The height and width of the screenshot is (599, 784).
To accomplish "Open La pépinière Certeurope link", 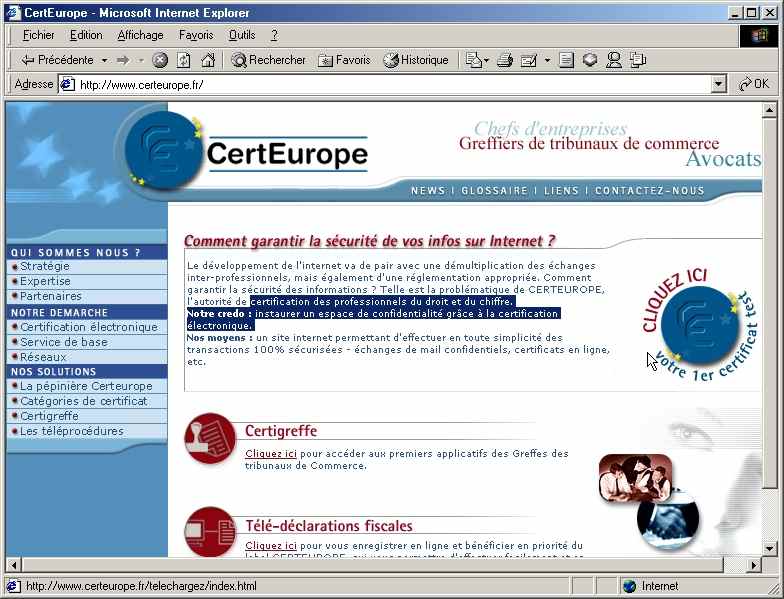I will pyautogui.click(x=86, y=386).
